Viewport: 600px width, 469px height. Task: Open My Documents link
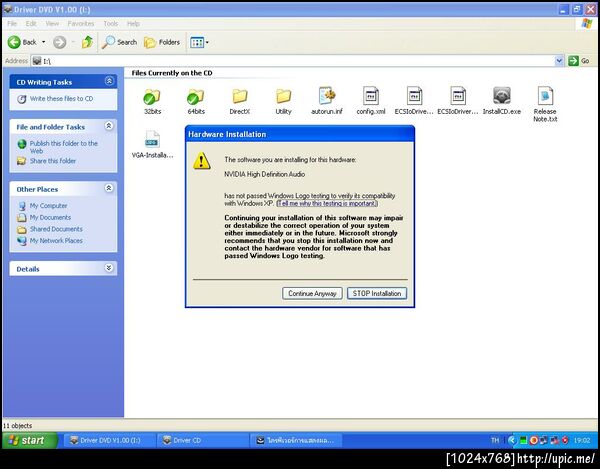[x=51, y=217]
